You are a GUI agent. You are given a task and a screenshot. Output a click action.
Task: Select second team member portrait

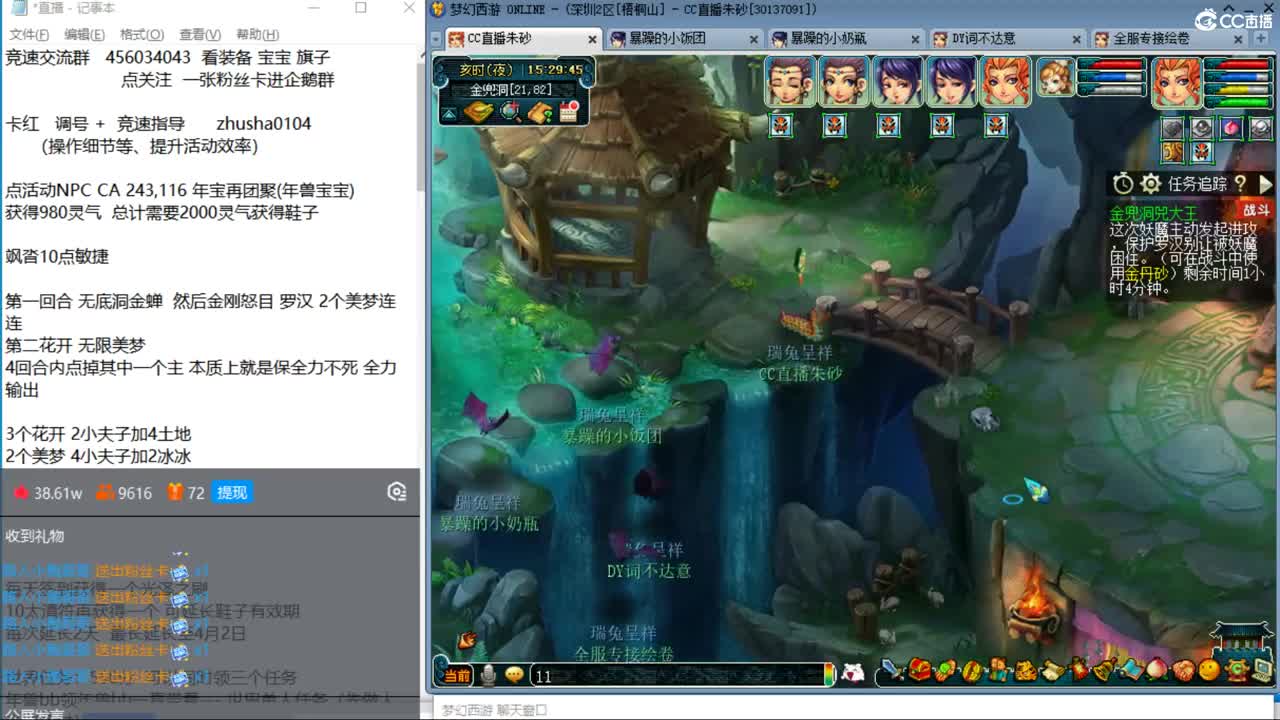(x=844, y=81)
